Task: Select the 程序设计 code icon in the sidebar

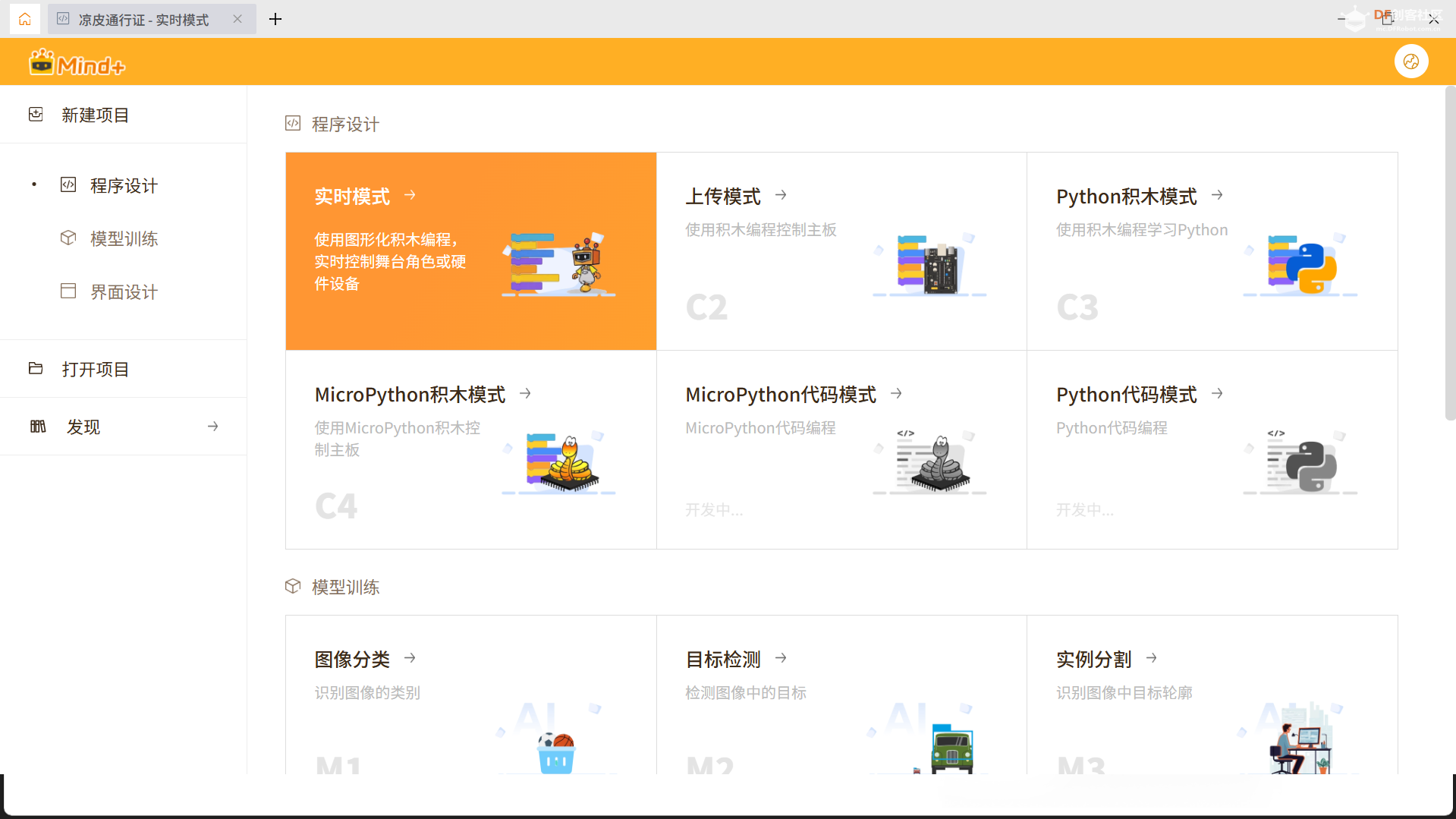Action: 68,184
